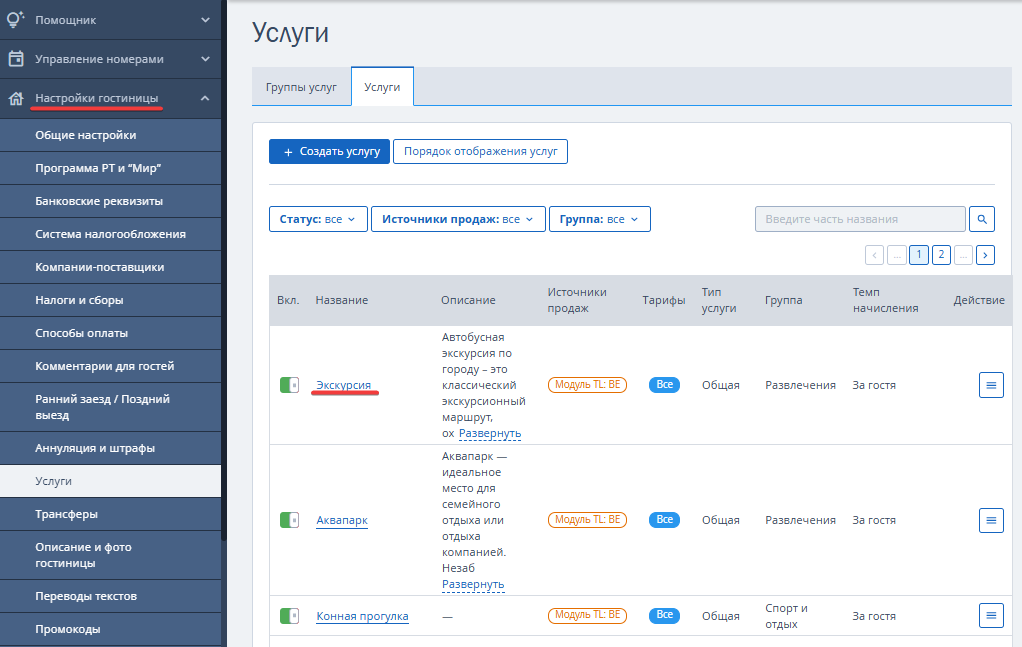Click the Создать услугу button
The height and width of the screenshot is (647, 1022).
[329, 151]
